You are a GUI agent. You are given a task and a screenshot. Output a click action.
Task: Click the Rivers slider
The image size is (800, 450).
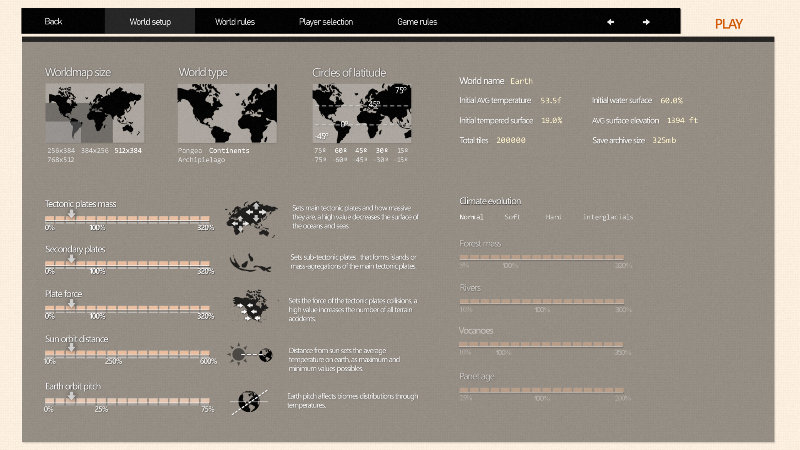(541, 301)
